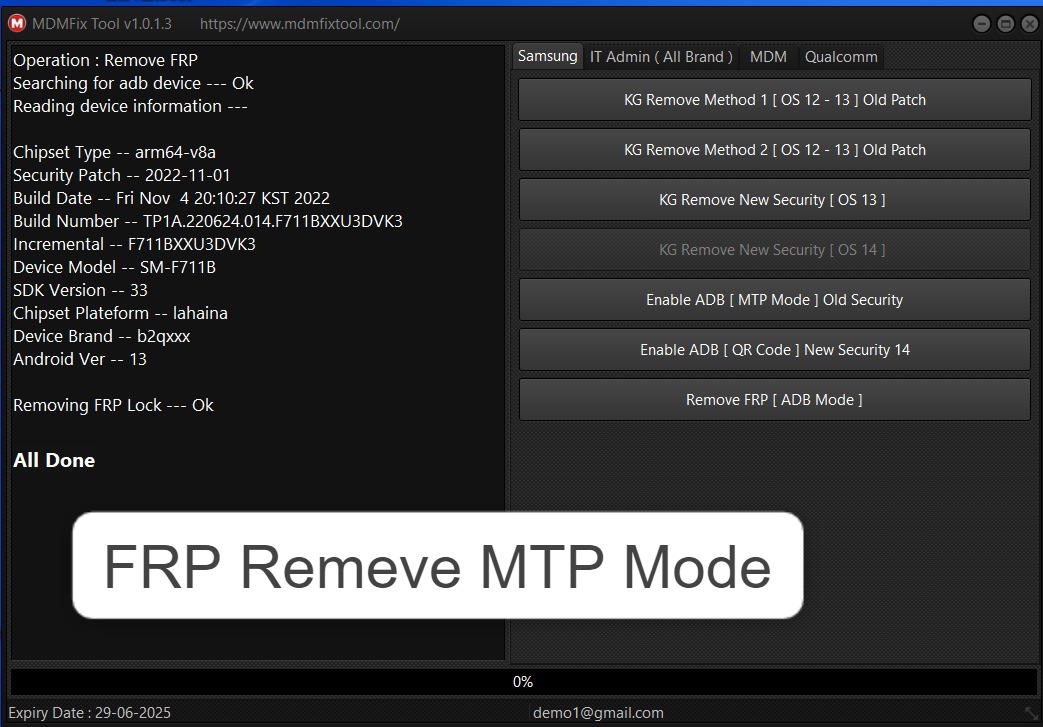Click the FRP Remeve MTP Mode banner
Viewport: 1043px width, 727px height.
click(436, 566)
